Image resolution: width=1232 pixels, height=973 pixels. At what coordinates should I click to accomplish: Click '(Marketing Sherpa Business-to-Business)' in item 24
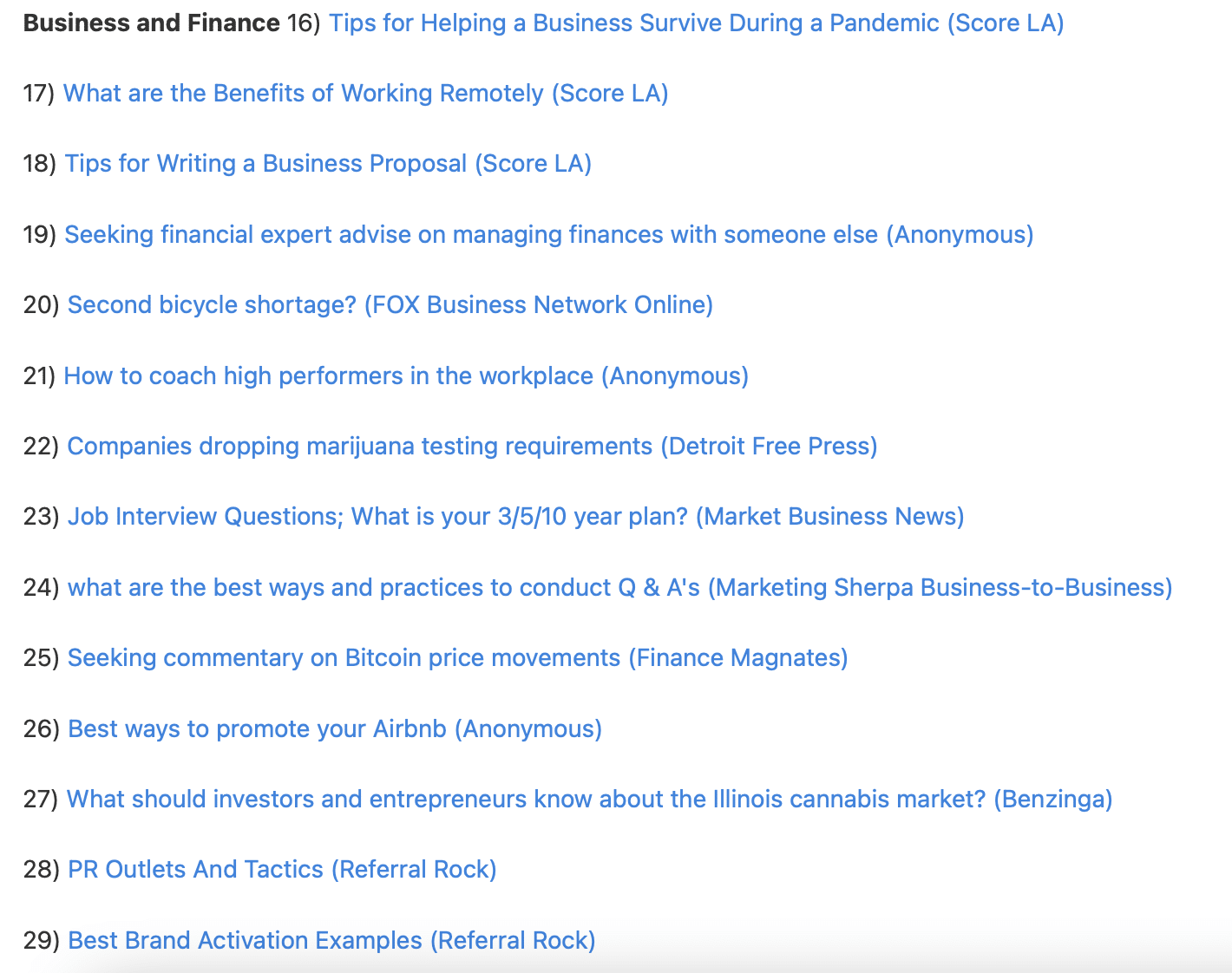click(x=940, y=588)
